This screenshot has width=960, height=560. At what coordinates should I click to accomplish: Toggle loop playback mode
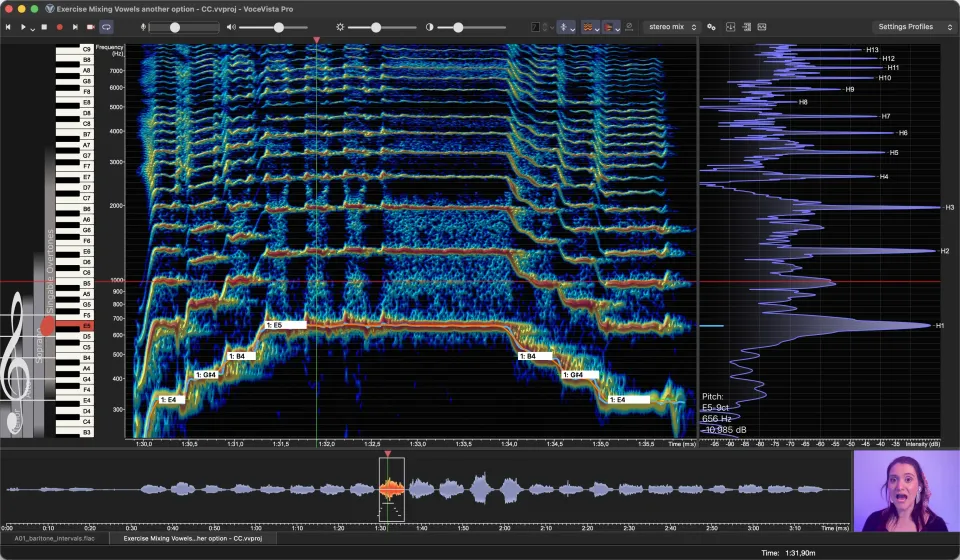107,27
